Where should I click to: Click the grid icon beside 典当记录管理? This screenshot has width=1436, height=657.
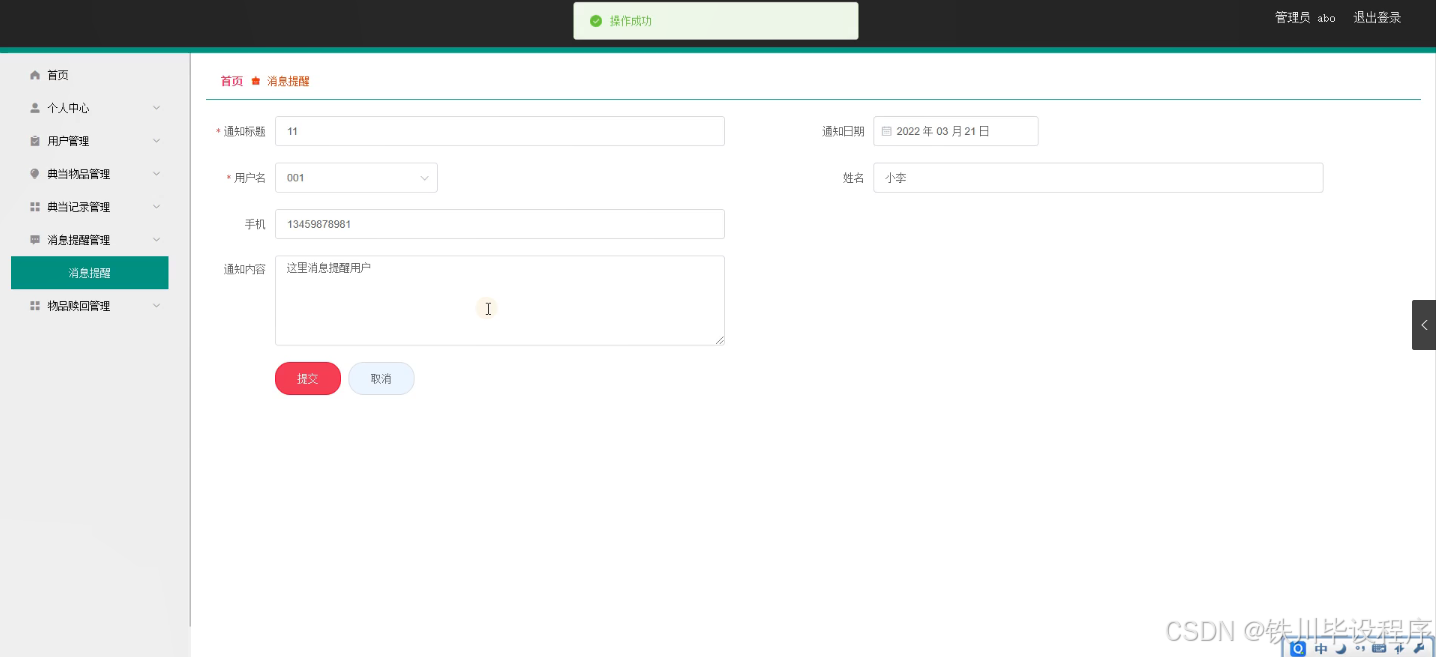click(x=35, y=207)
